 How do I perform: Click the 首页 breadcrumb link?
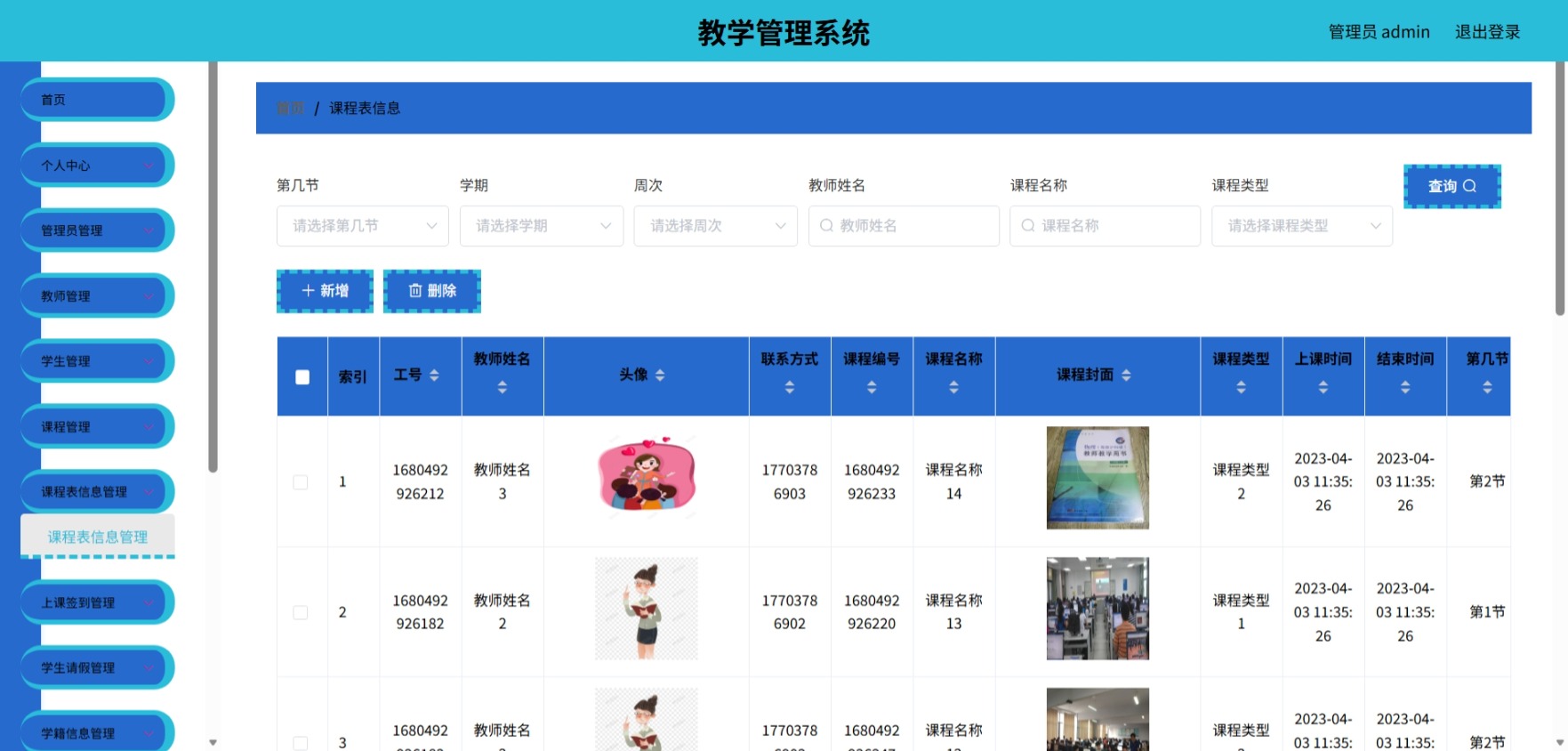click(x=290, y=108)
